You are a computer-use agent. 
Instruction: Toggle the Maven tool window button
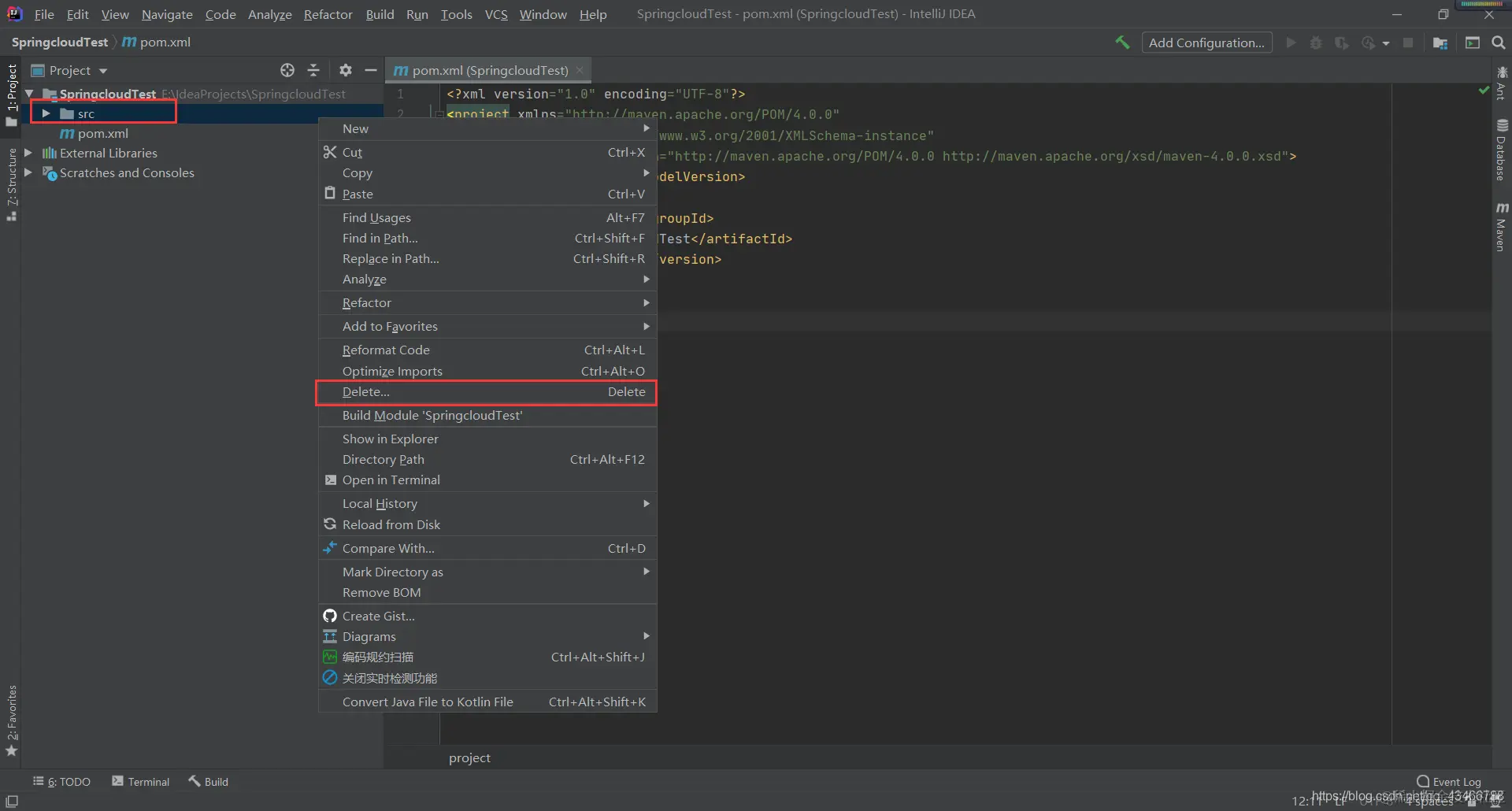1501,227
